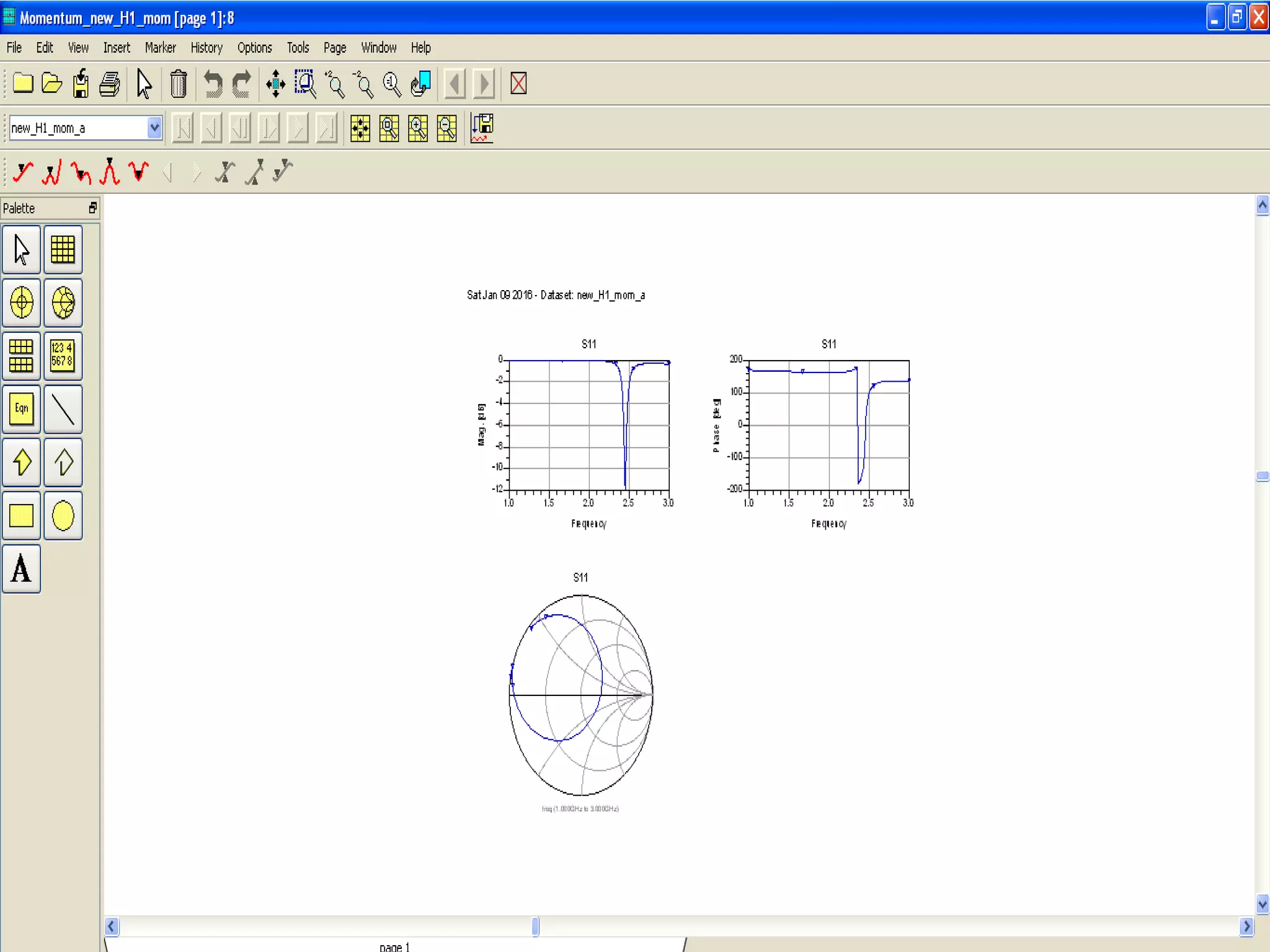
Task: Select the polar plot palette icon
Action: 22,302
